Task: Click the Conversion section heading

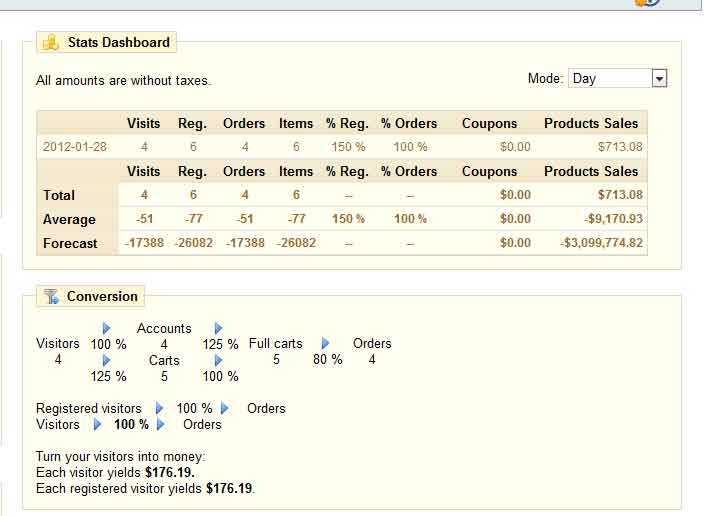Action: click(x=102, y=296)
